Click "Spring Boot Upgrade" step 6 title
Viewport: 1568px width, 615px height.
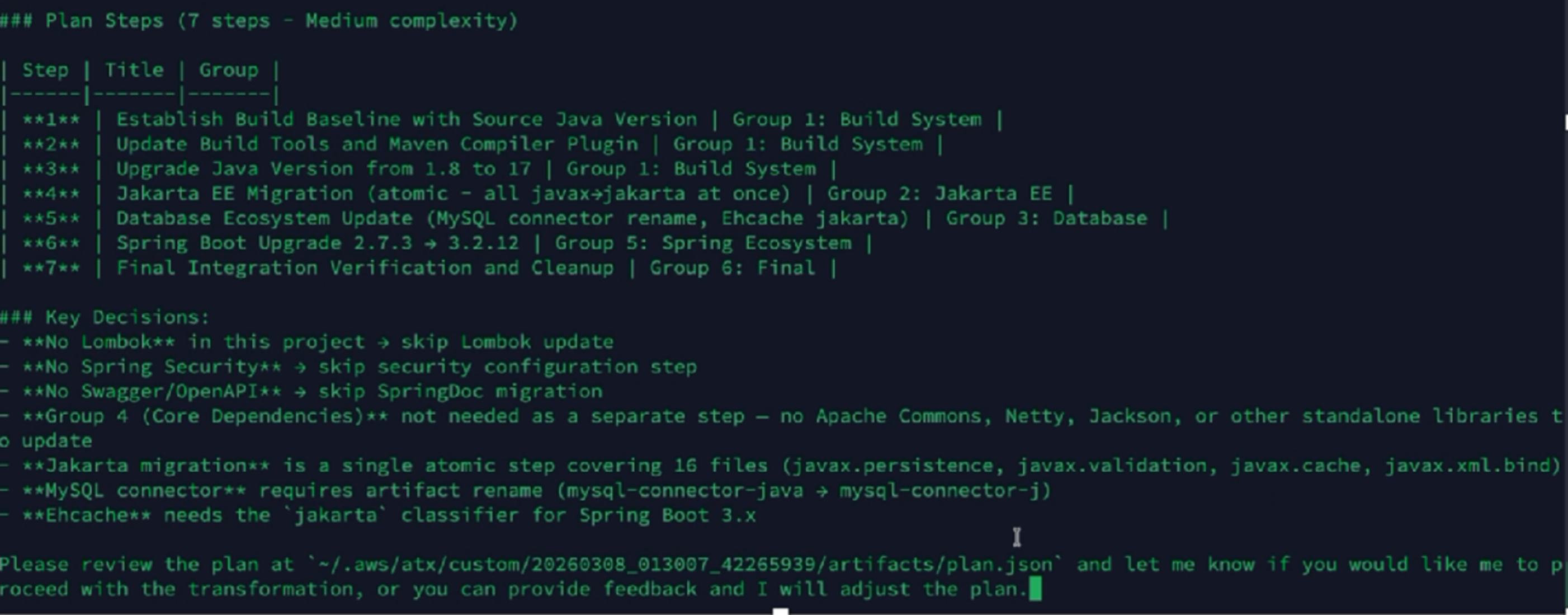(317, 243)
